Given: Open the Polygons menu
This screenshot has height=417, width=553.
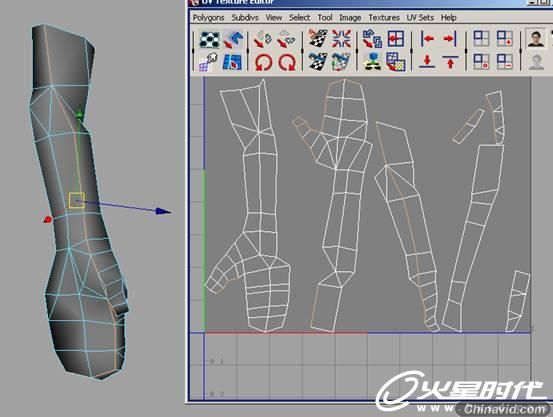Looking at the screenshot, I should [x=208, y=18].
